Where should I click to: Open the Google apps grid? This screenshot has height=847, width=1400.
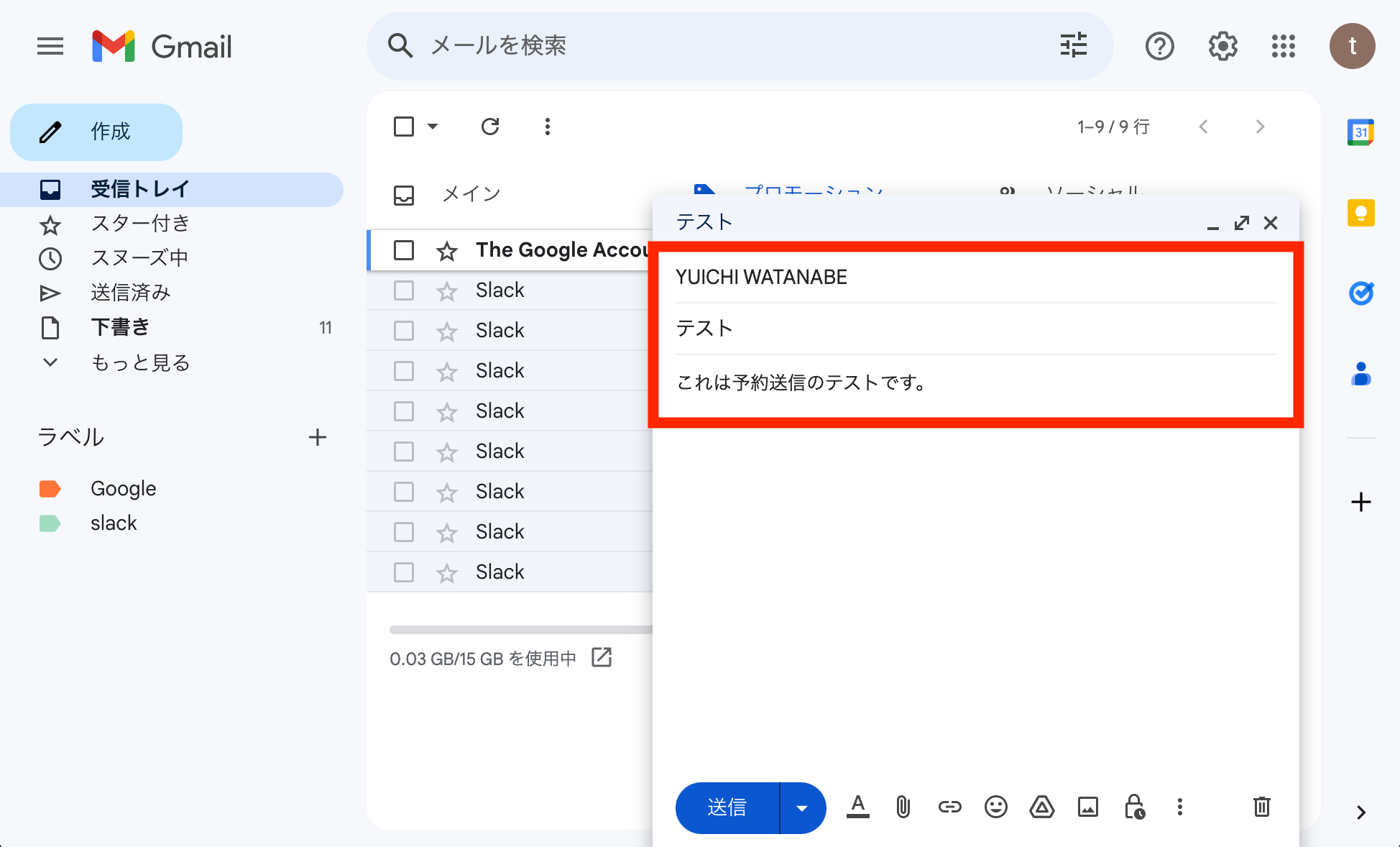click(x=1283, y=47)
